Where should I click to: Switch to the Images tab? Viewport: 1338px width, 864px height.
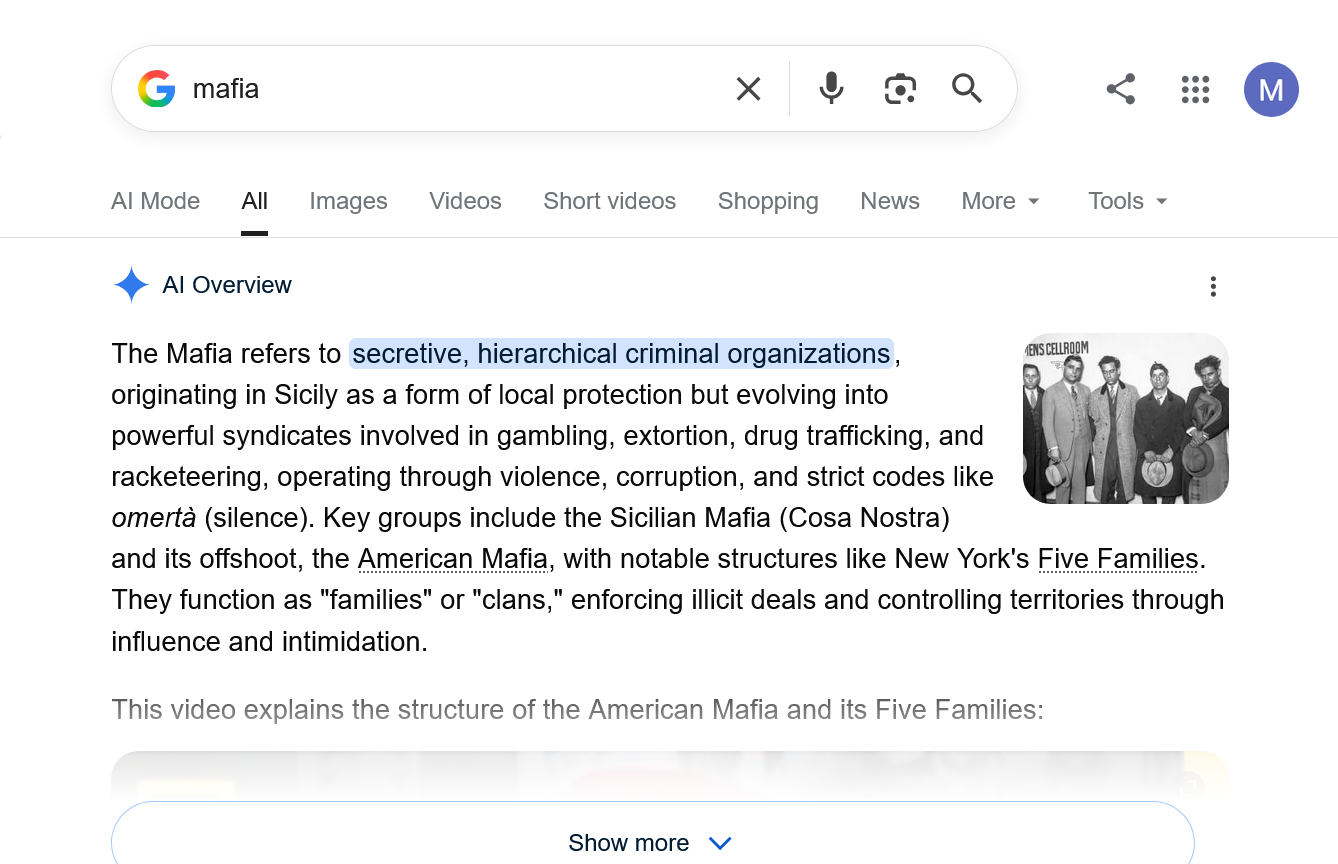click(348, 201)
